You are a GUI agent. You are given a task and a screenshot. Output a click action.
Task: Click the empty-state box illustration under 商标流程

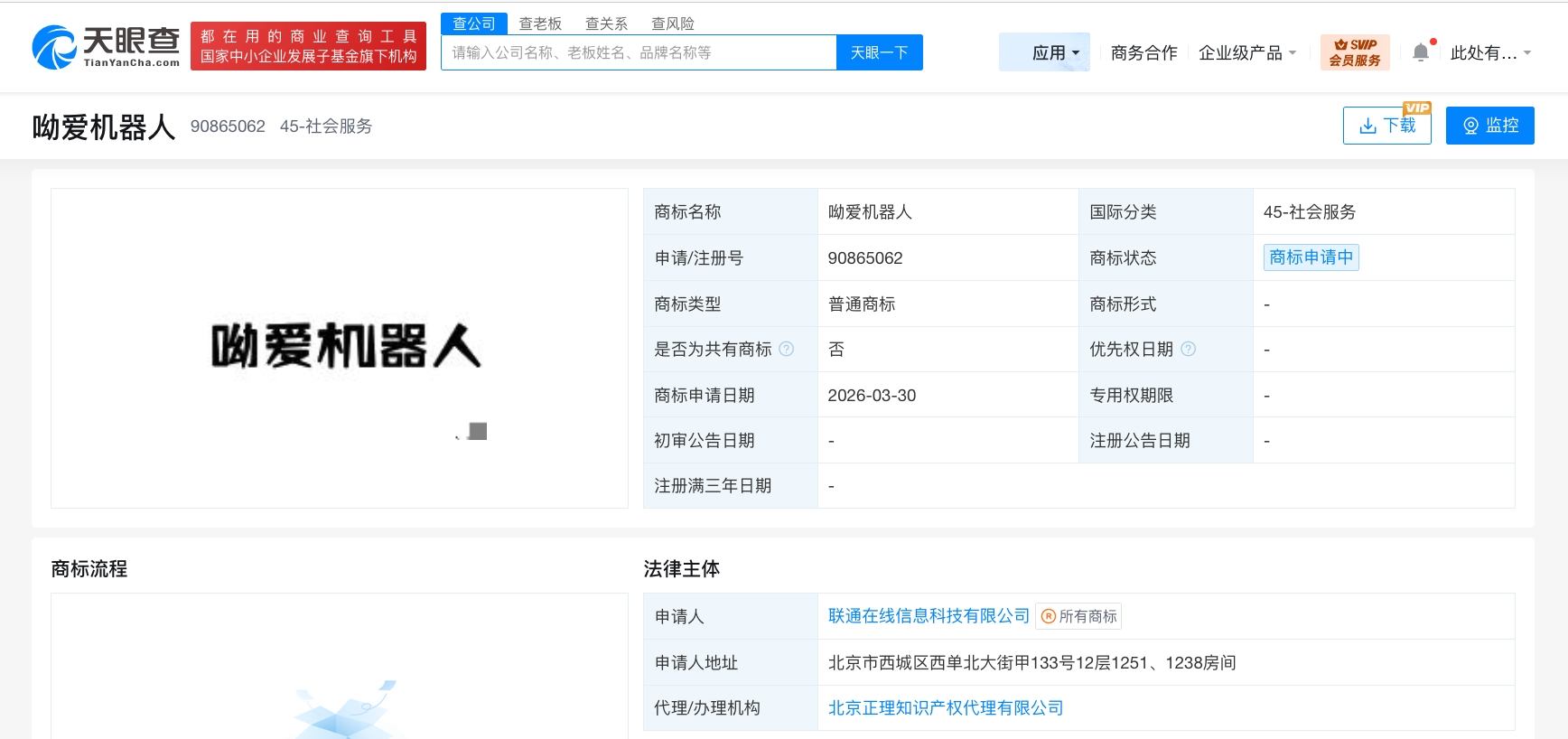[343, 710]
